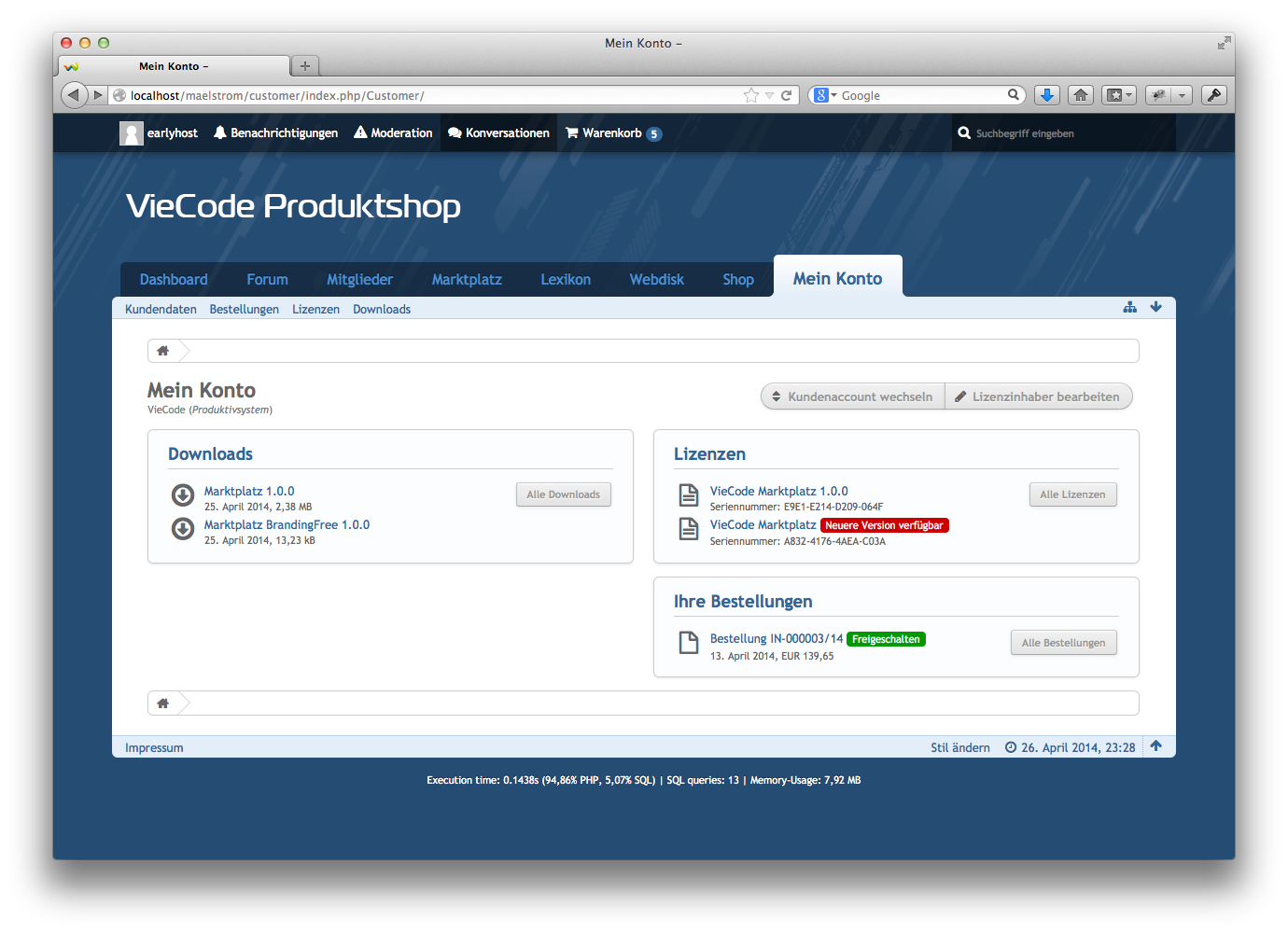Expand the browser bookmarks menu button

(x=1118, y=95)
